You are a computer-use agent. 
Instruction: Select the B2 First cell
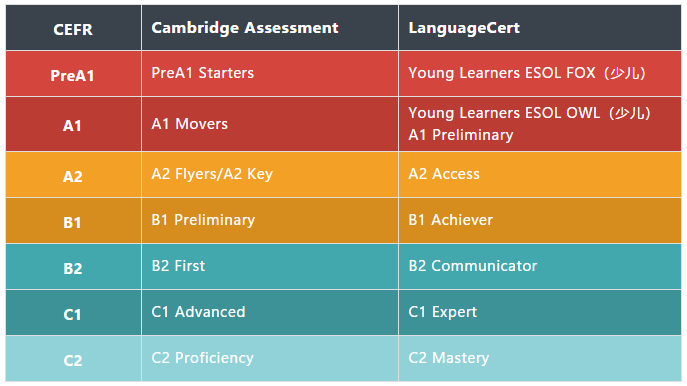(x=270, y=266)
